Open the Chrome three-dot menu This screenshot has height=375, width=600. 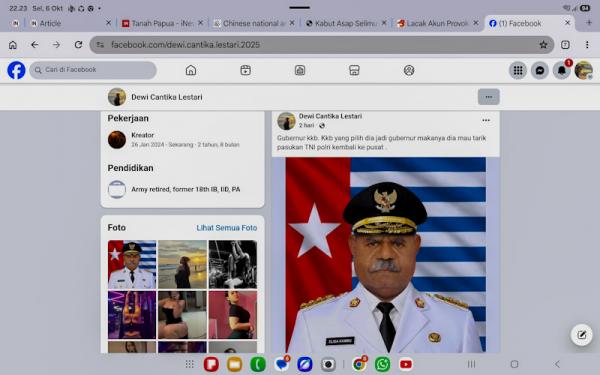[x=587, y=45]
